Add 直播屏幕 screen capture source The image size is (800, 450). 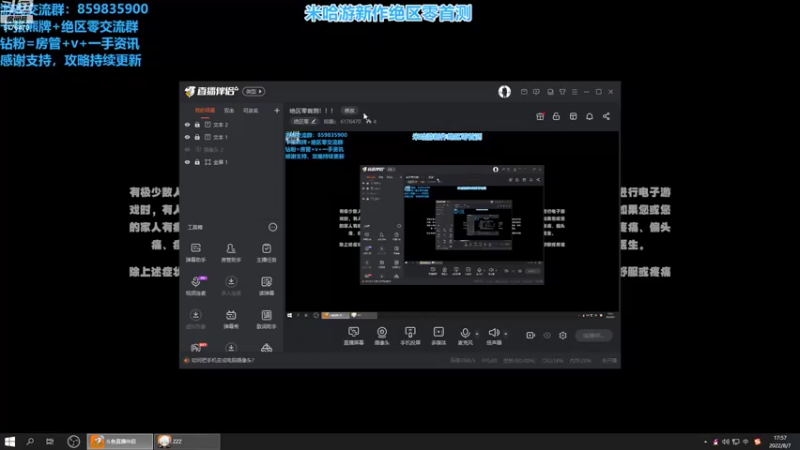coord(354,336)
